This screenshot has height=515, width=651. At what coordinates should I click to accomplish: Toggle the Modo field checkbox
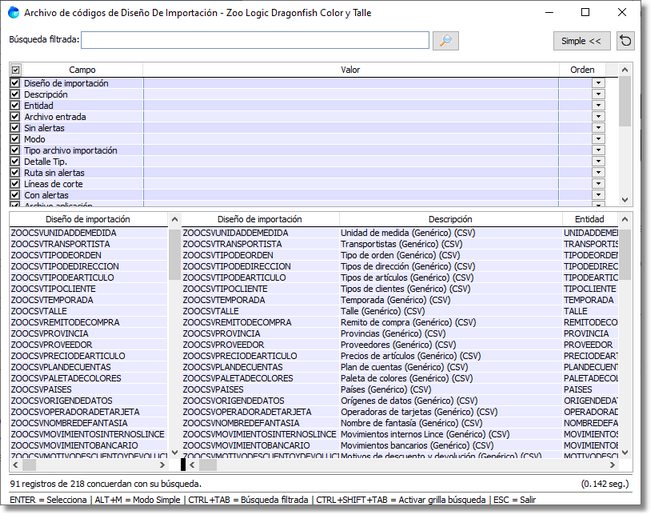(x=15, y=139)
